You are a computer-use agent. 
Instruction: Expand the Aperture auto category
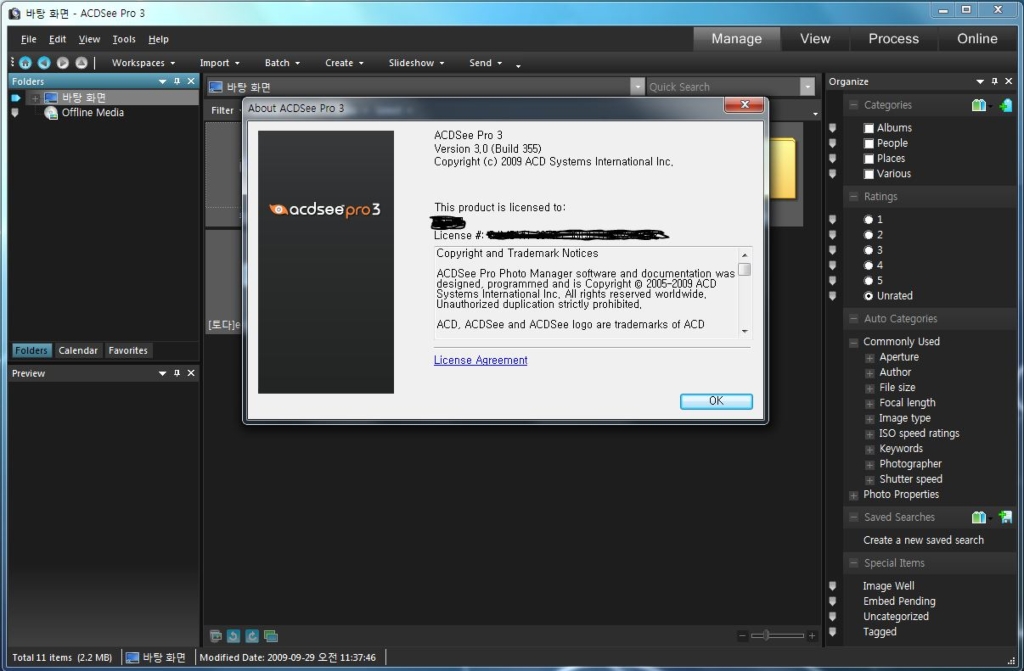(870, 358)
